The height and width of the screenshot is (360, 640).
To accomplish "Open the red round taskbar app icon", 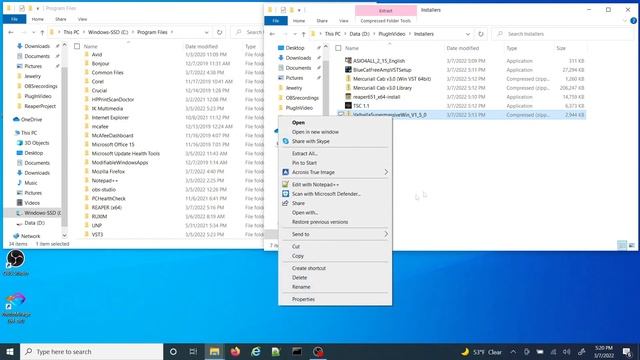I will point(318,352).
